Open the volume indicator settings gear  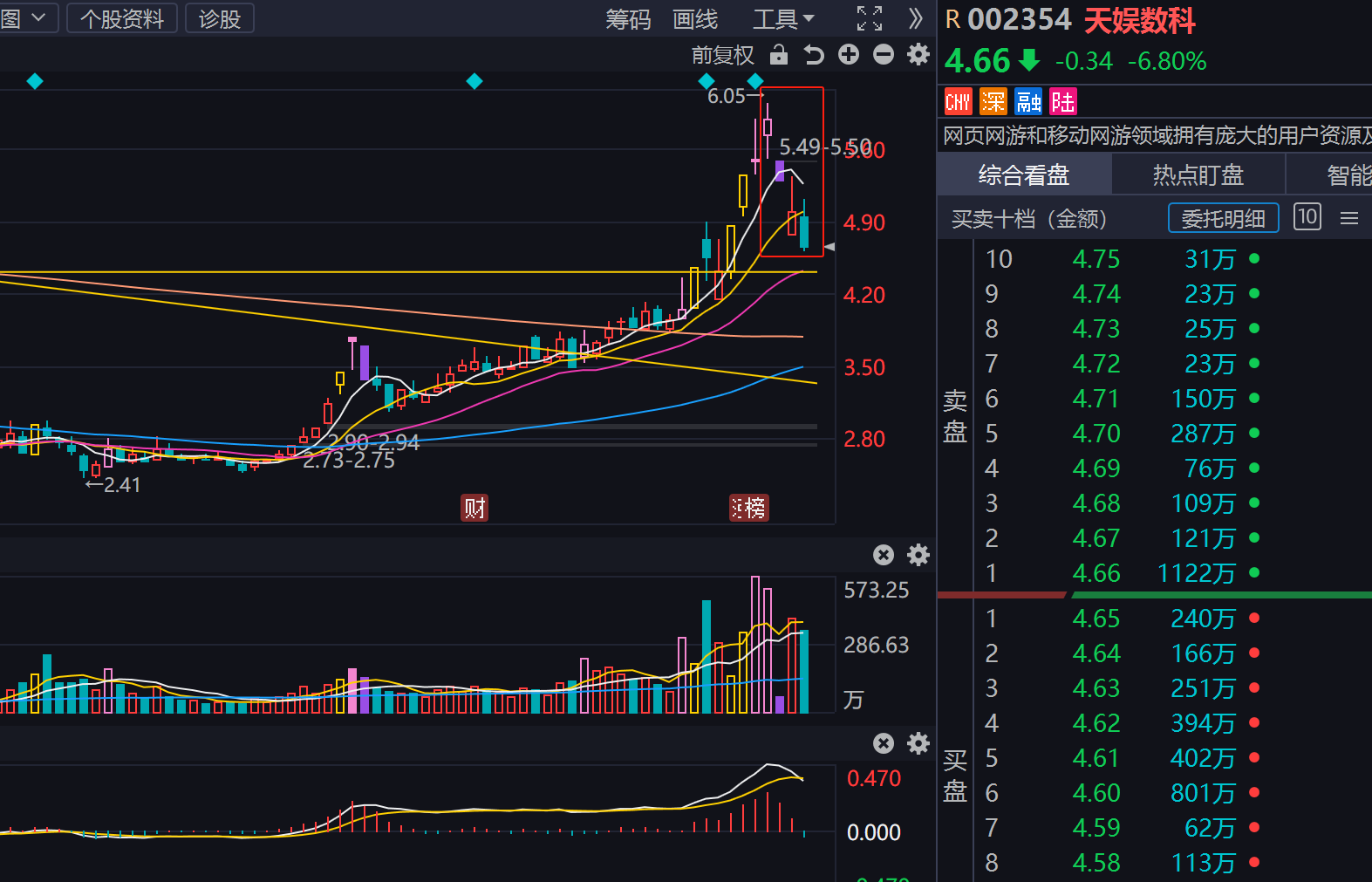(x=918, y=555)
